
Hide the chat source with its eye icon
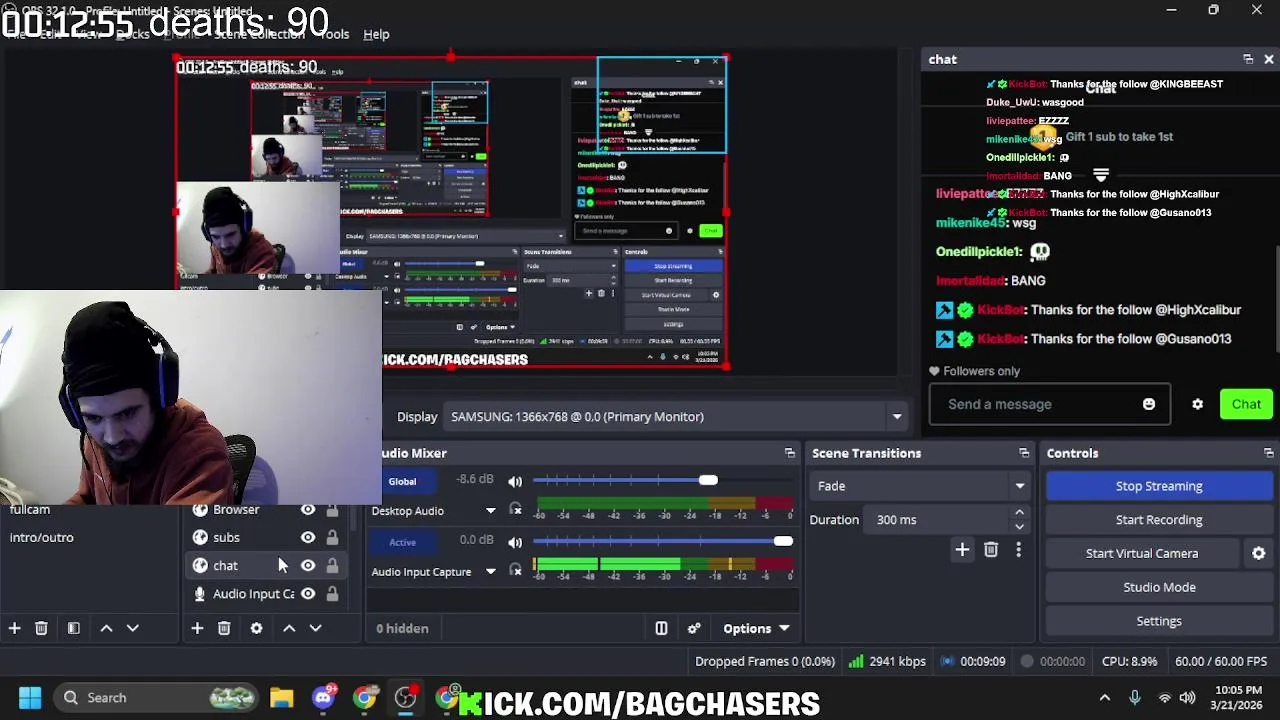pyautogui.click(x=308, y=566)
